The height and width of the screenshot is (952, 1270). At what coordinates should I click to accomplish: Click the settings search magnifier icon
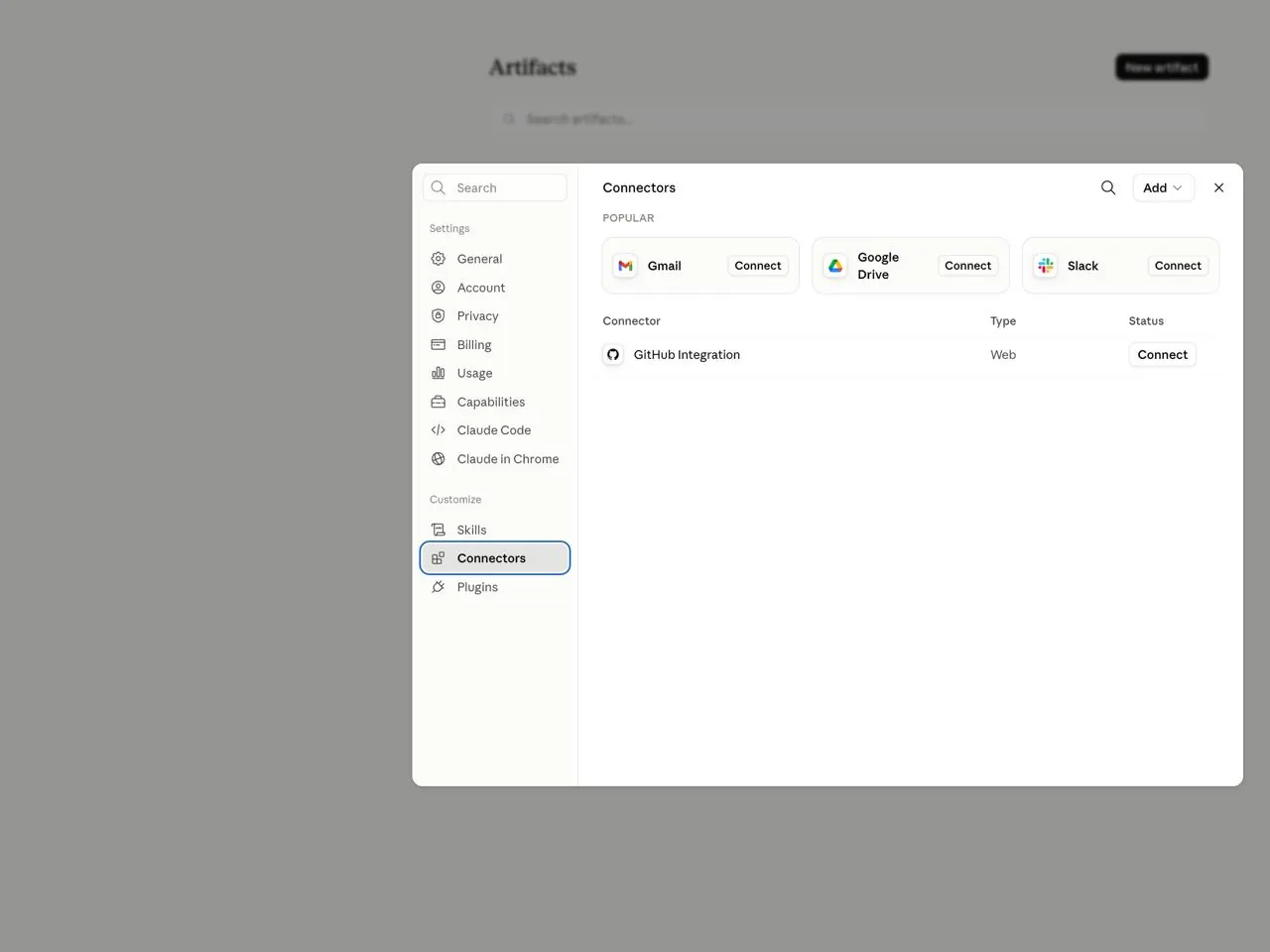point(439,187)
